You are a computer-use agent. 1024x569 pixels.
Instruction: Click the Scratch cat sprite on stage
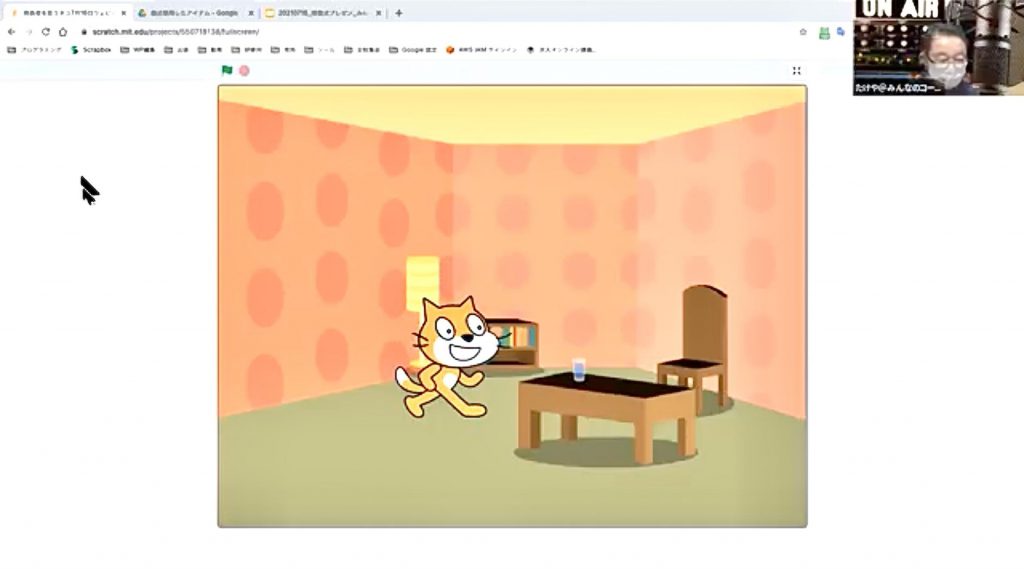pyautogui.click(x=451, y=357)
